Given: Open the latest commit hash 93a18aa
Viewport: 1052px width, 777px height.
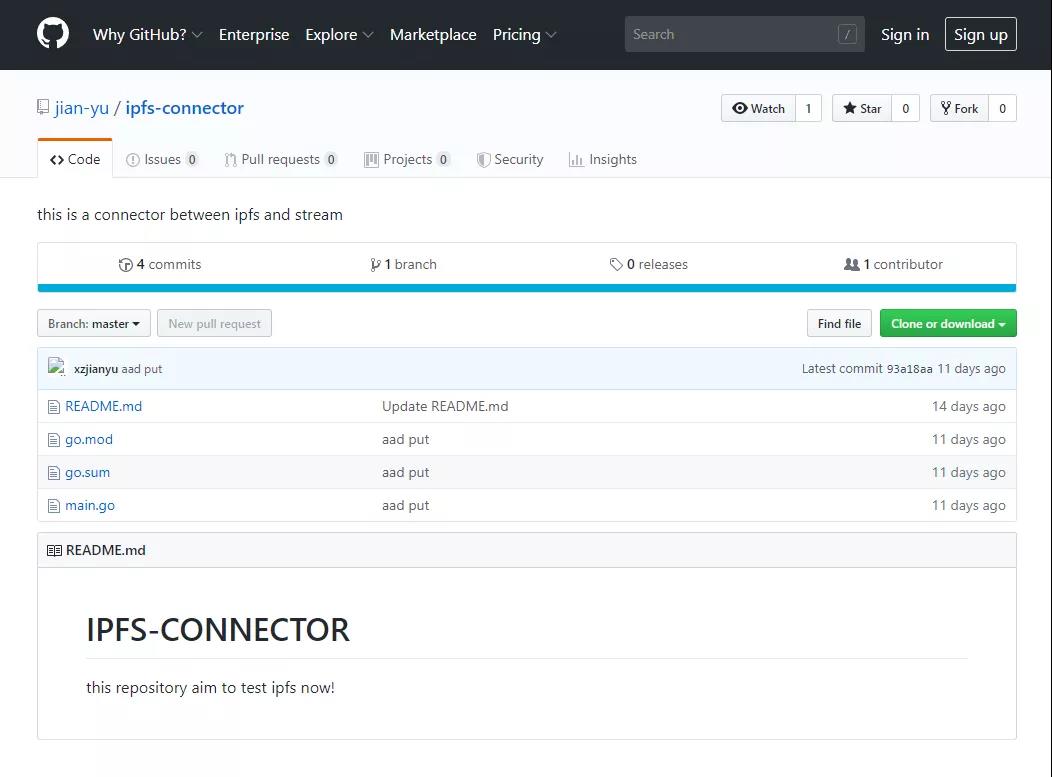Looking at the screenshot, I should click(909, 369).
